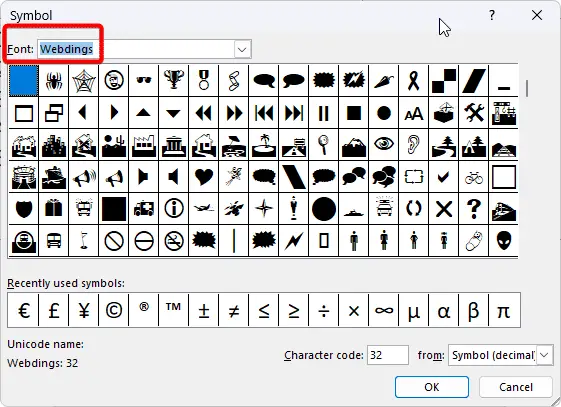The height and width of the screenshot is (407, 561).
Task: Insert recently used beta symbol
Action: coord(474,310)
